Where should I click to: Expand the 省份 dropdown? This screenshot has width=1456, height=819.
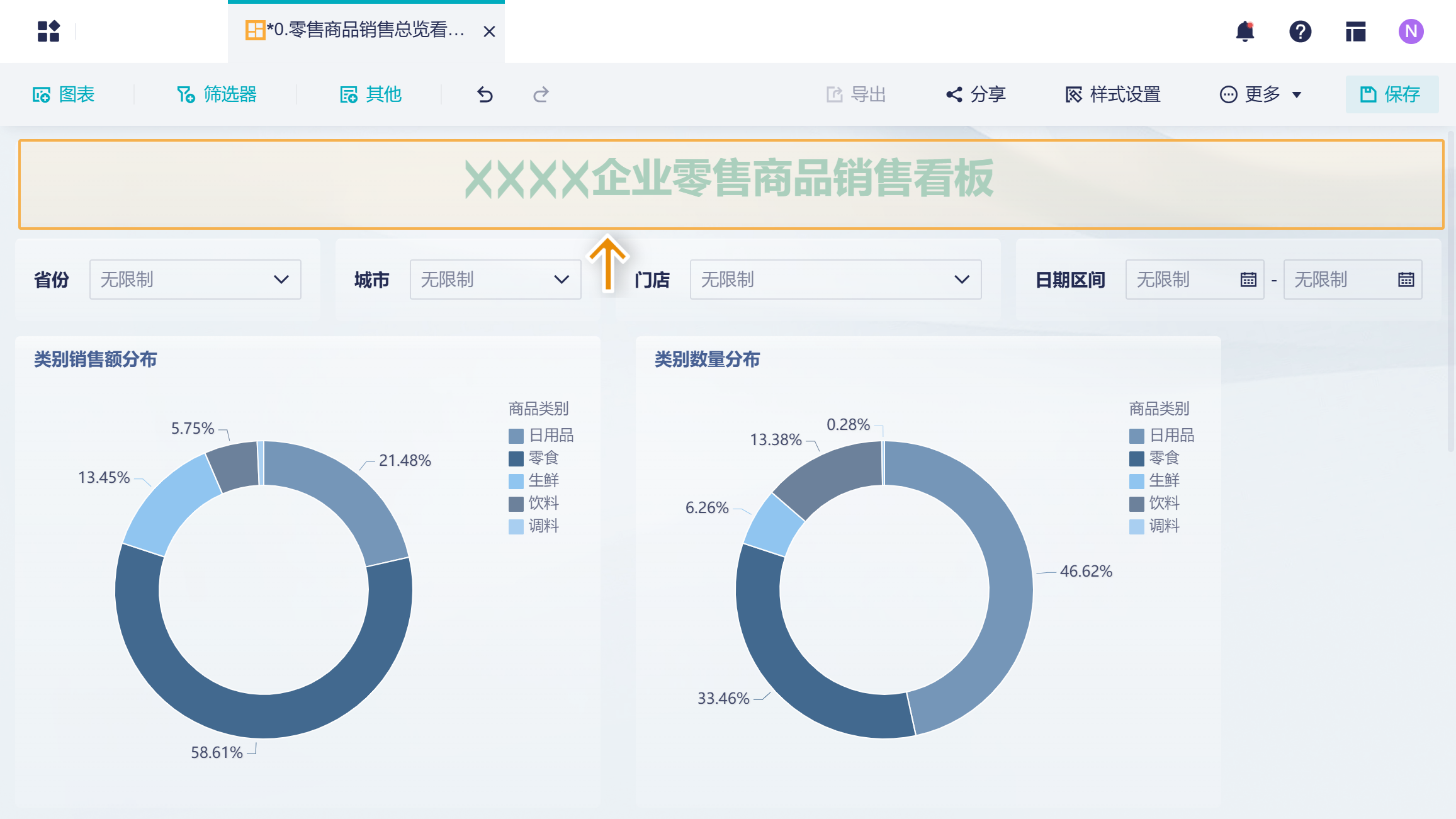(x=195, y=280)
